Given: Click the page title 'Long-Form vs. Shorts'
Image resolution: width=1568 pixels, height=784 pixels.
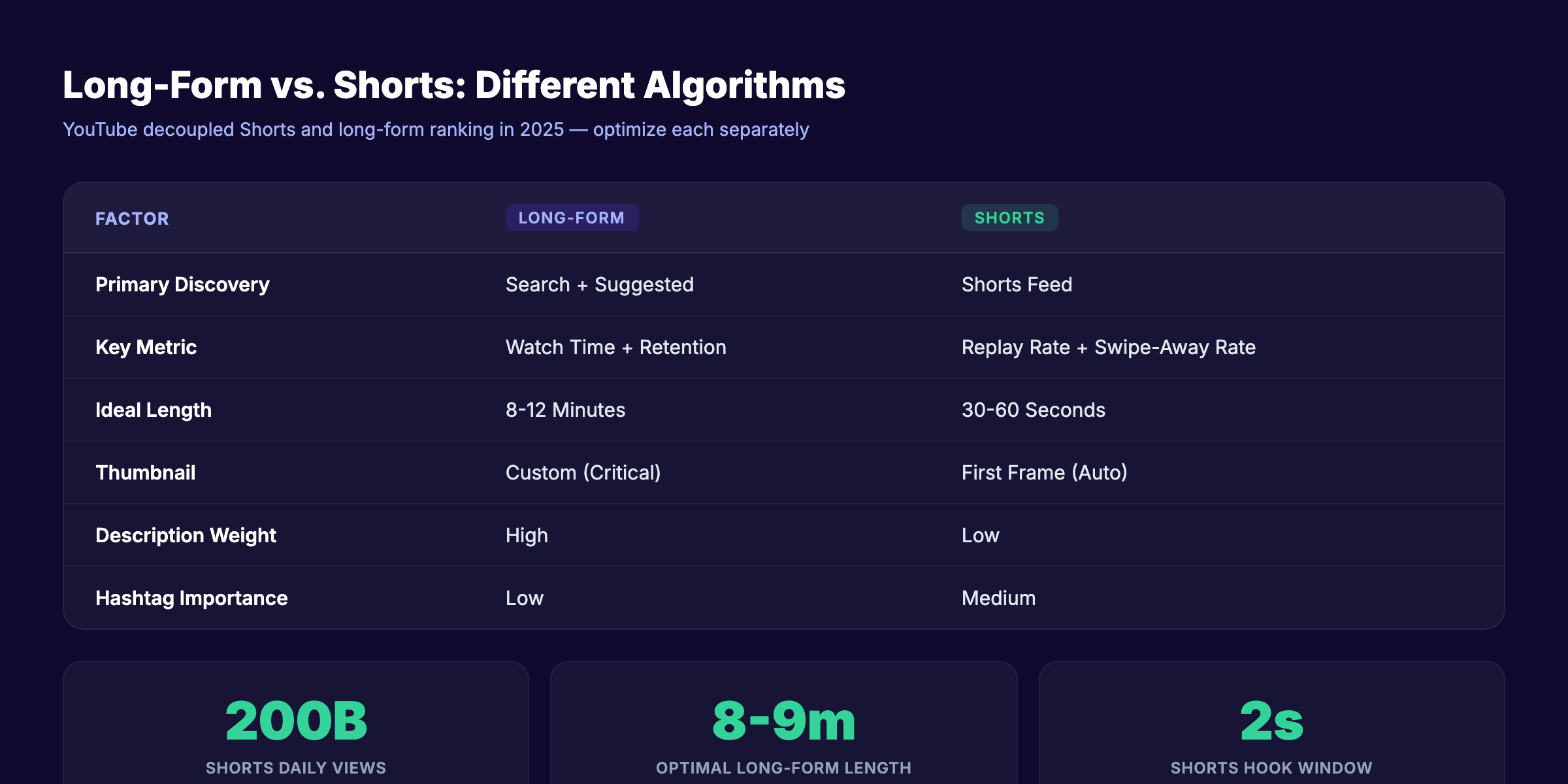Looking at the screenshot, I should [x=453, y=85].
